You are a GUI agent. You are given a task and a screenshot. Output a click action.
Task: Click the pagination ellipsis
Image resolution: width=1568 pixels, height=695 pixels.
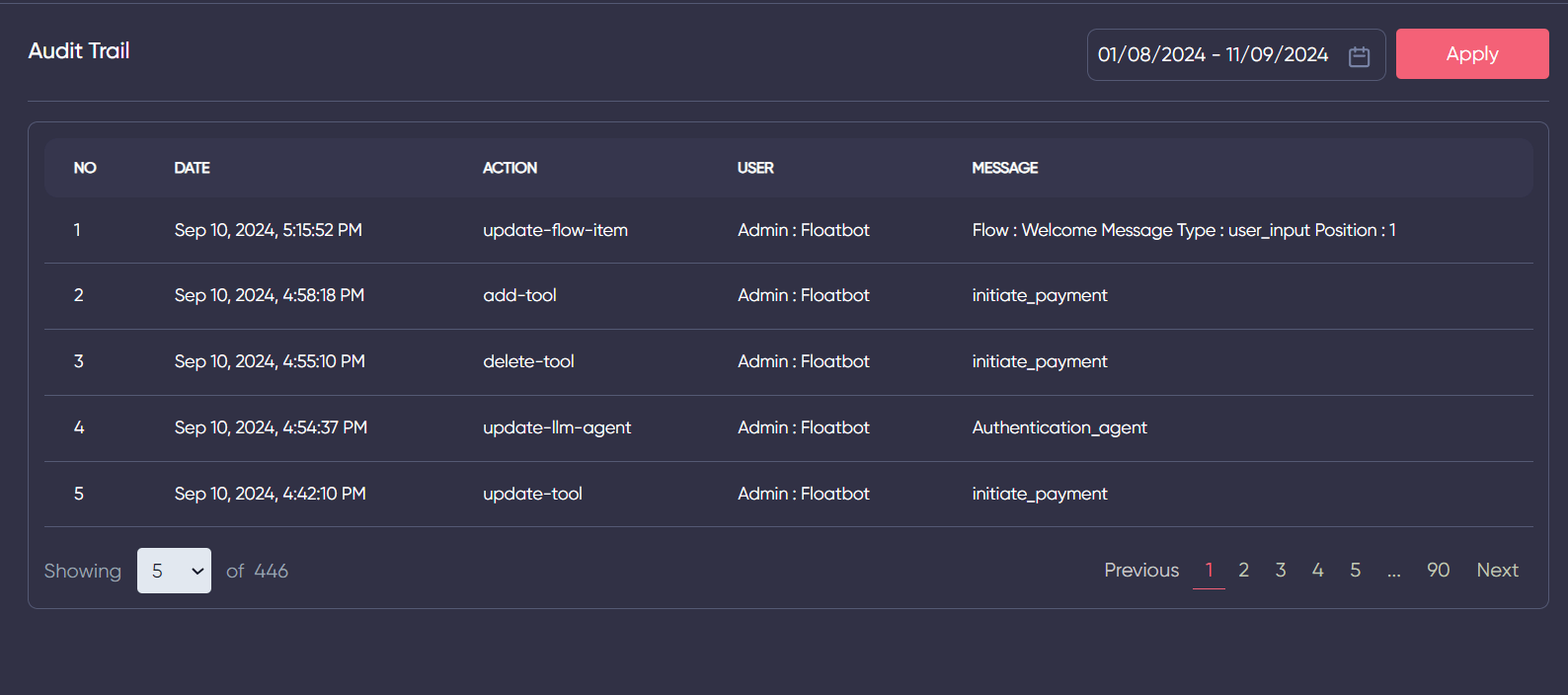pyautogui.click(x=1393, y=572)
